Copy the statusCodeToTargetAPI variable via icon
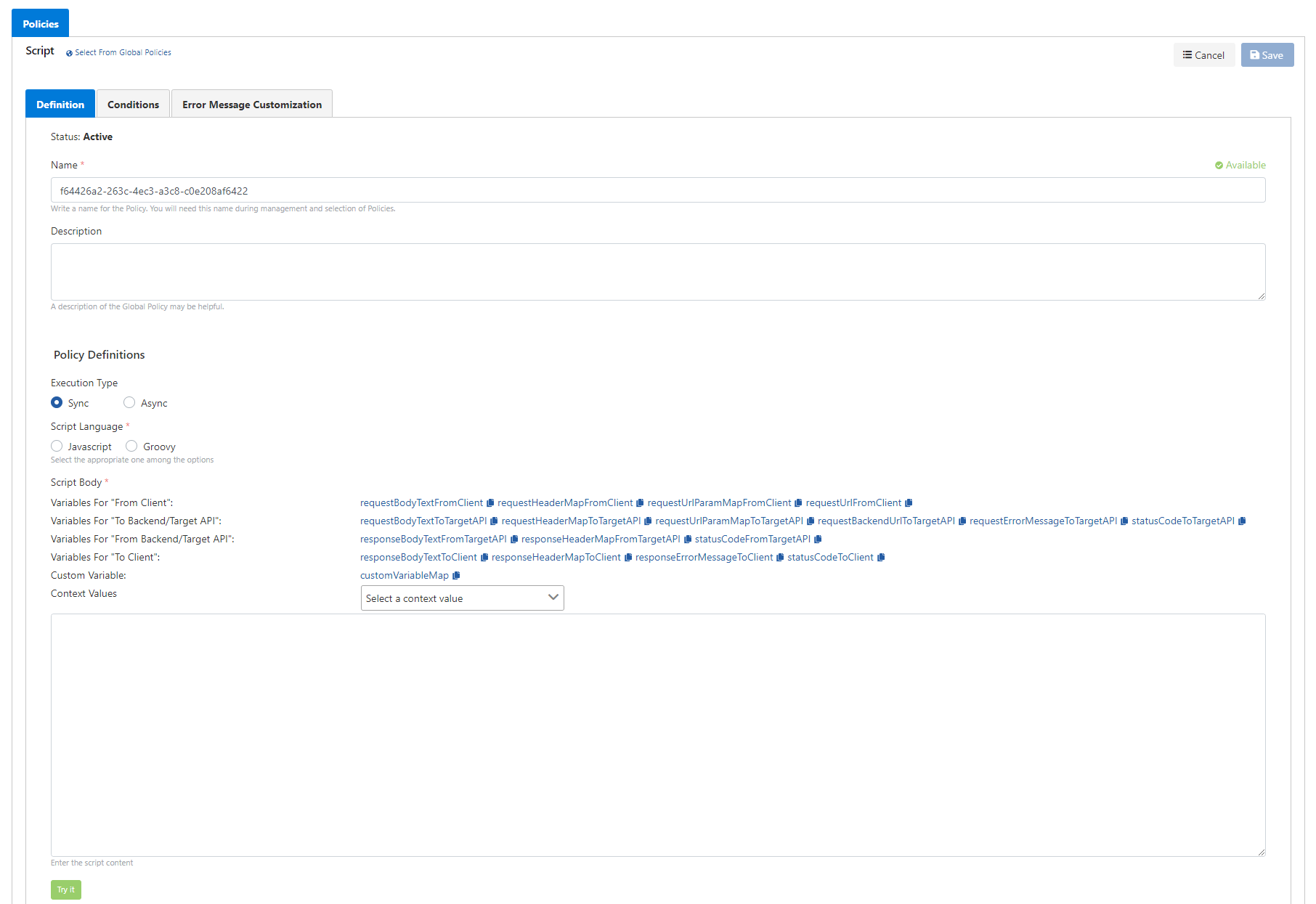 click(1242, 521)
